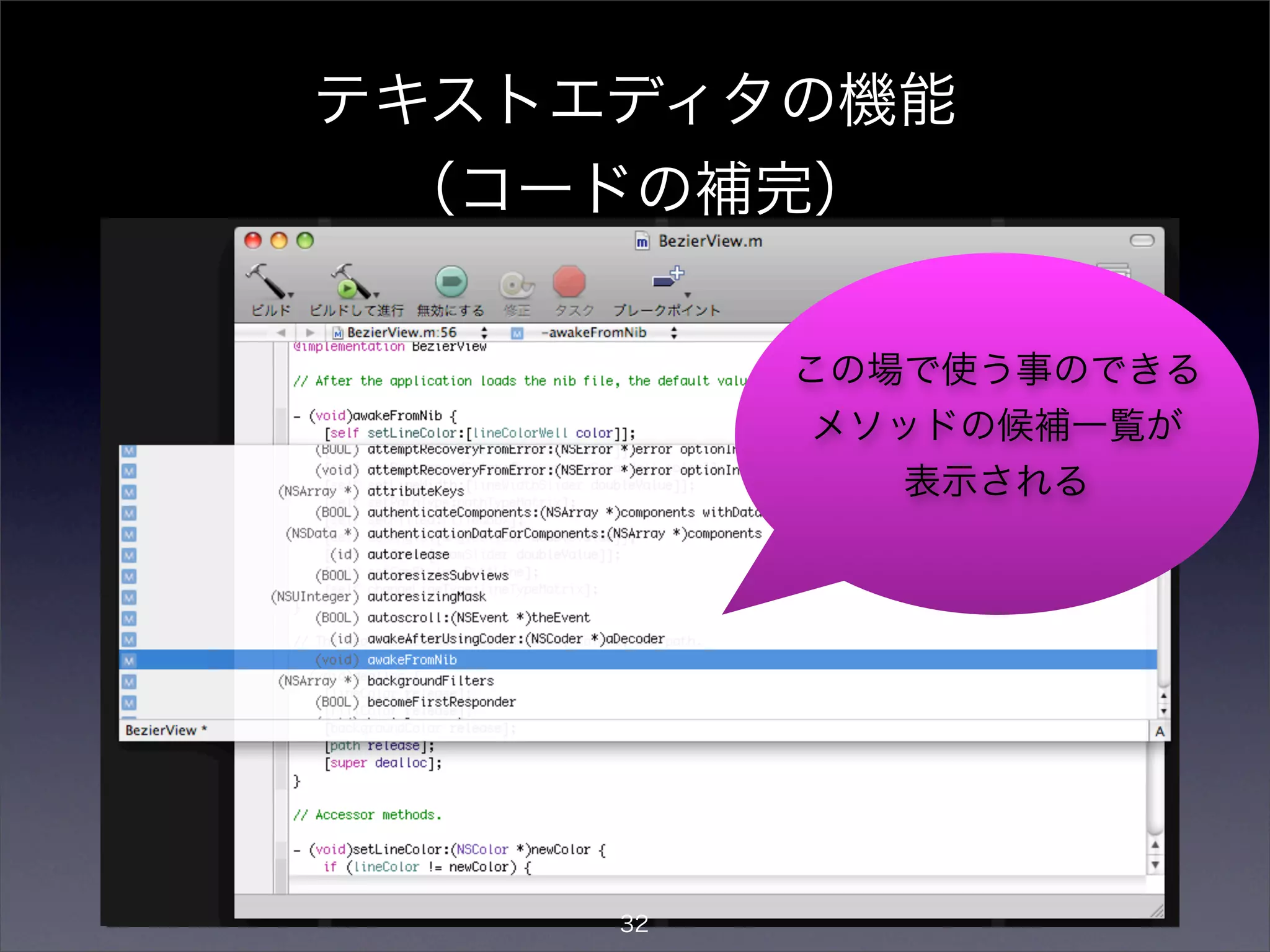This screenshot has width=1270, height=952.
Task: Click the 修正 fix toolbar icon
Action: (517, 284)
